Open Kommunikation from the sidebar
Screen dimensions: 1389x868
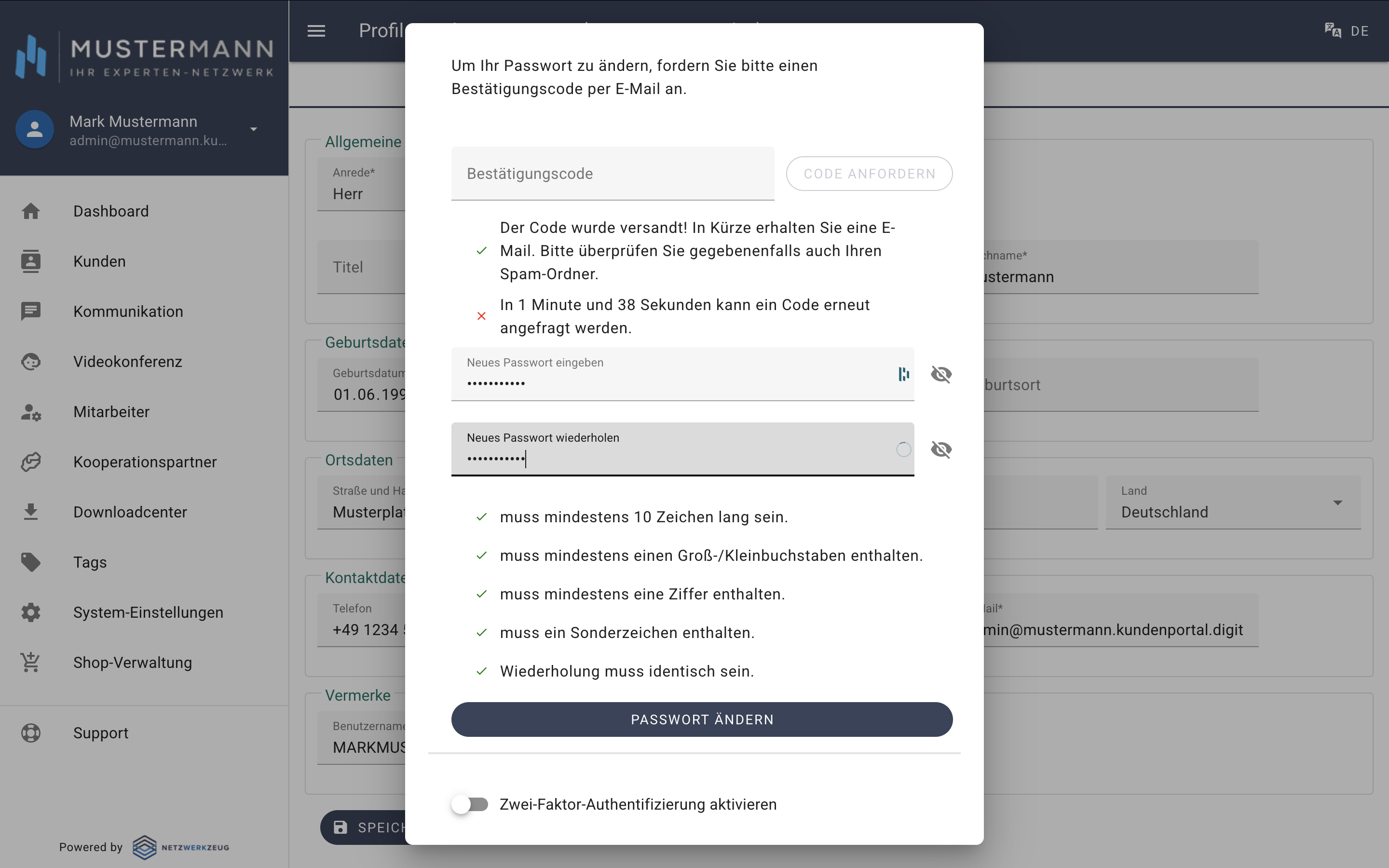tap(144, 311)
